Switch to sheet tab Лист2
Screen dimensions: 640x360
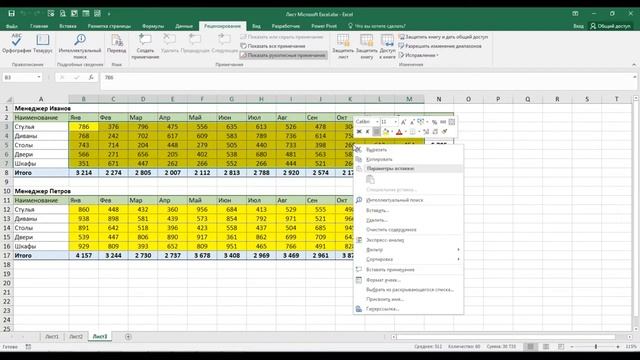tap(76, 337)
